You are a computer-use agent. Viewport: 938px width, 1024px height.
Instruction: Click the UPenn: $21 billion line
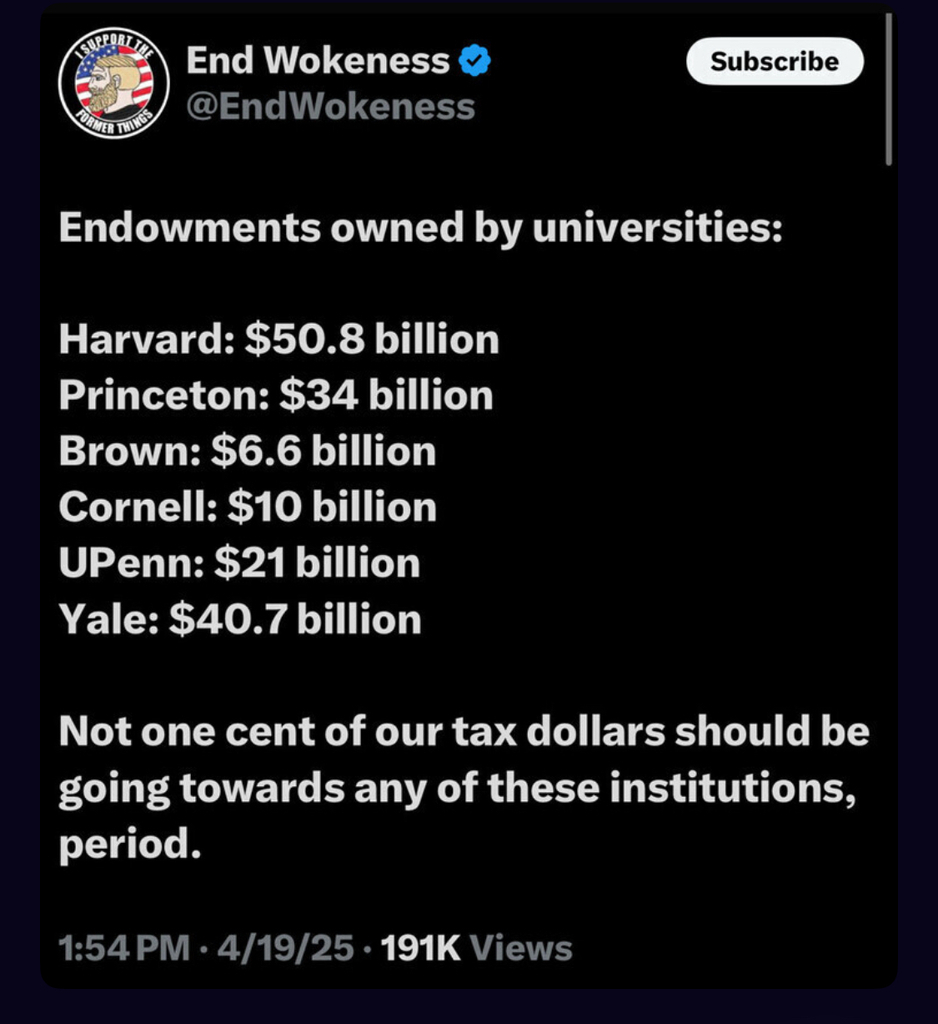coord(239,564)
